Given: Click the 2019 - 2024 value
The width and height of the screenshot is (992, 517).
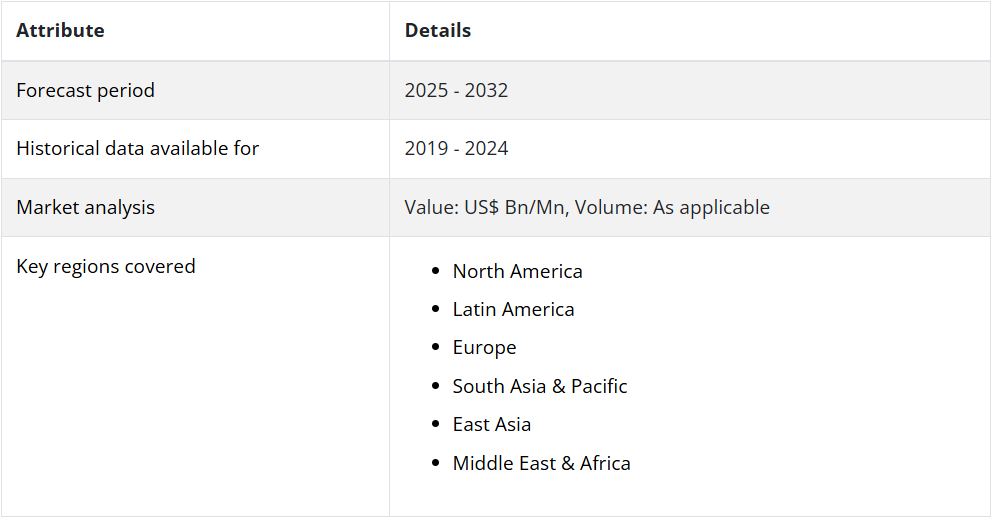Looking at the screenshot, I should click(x=456, y=148).
